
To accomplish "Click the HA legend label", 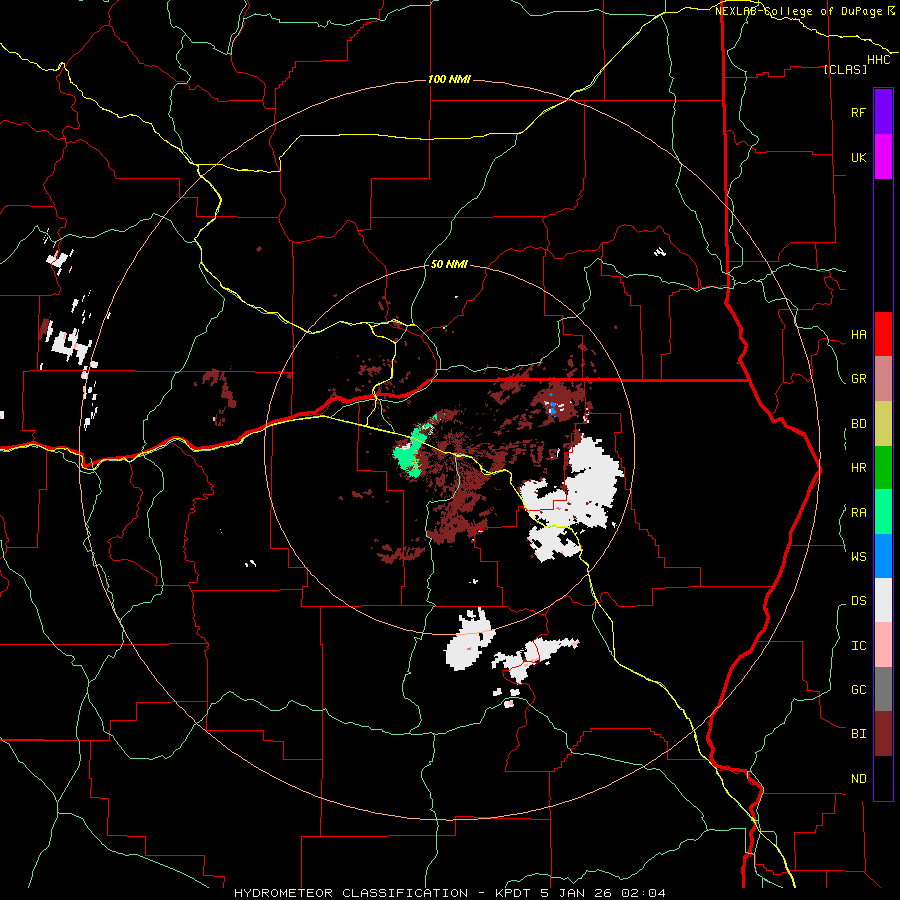I will (x=858, y=335).
